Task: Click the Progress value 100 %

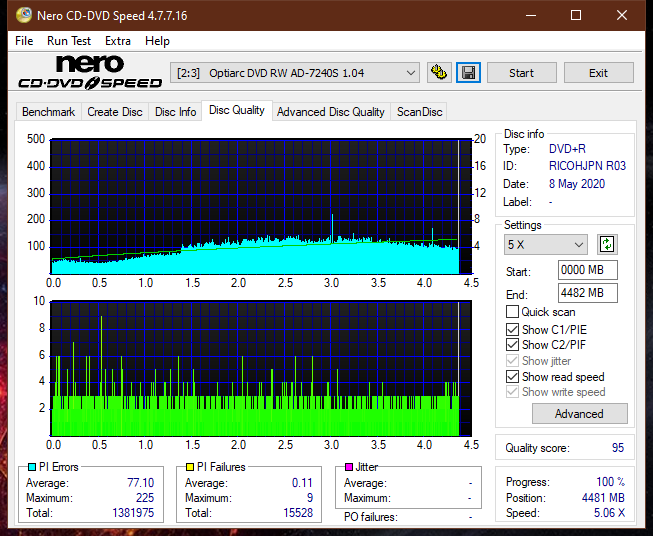Action: coord(611,482)
